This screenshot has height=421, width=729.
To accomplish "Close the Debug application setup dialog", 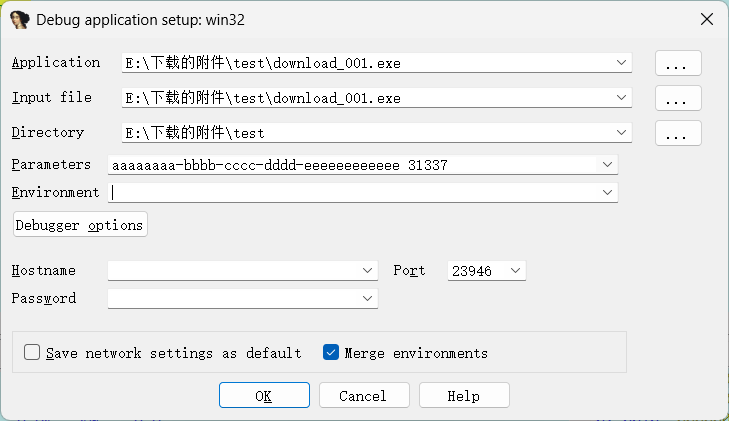I will (x=707, y=20).
